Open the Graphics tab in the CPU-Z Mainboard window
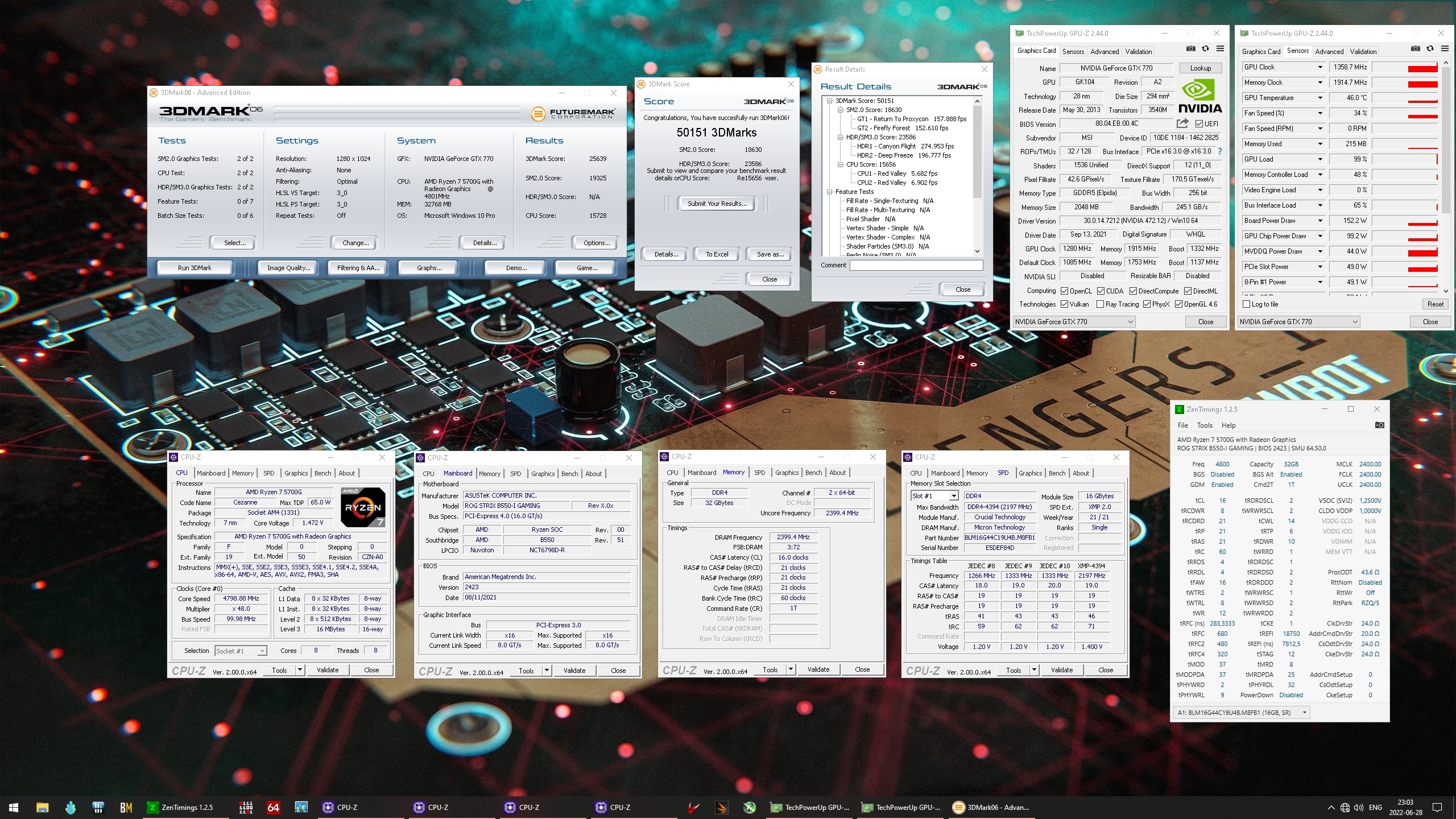1456x819 pixels. click(x=543, y=474)
